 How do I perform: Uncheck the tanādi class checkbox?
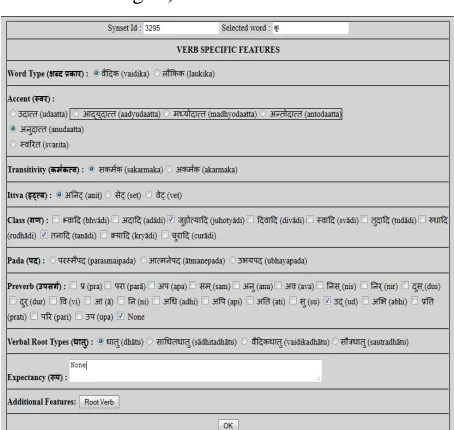pos(44,235)
